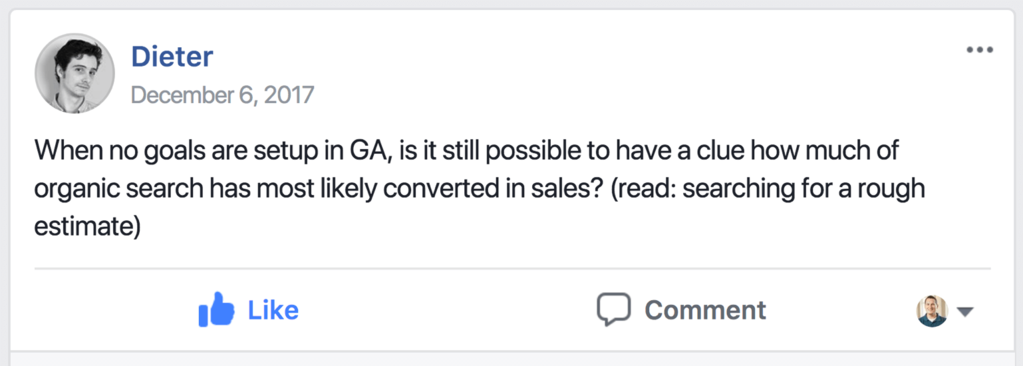Switch commenting identity using avatar selector
The width and height of the screenshot is (1023, 366).
(945, 311)
